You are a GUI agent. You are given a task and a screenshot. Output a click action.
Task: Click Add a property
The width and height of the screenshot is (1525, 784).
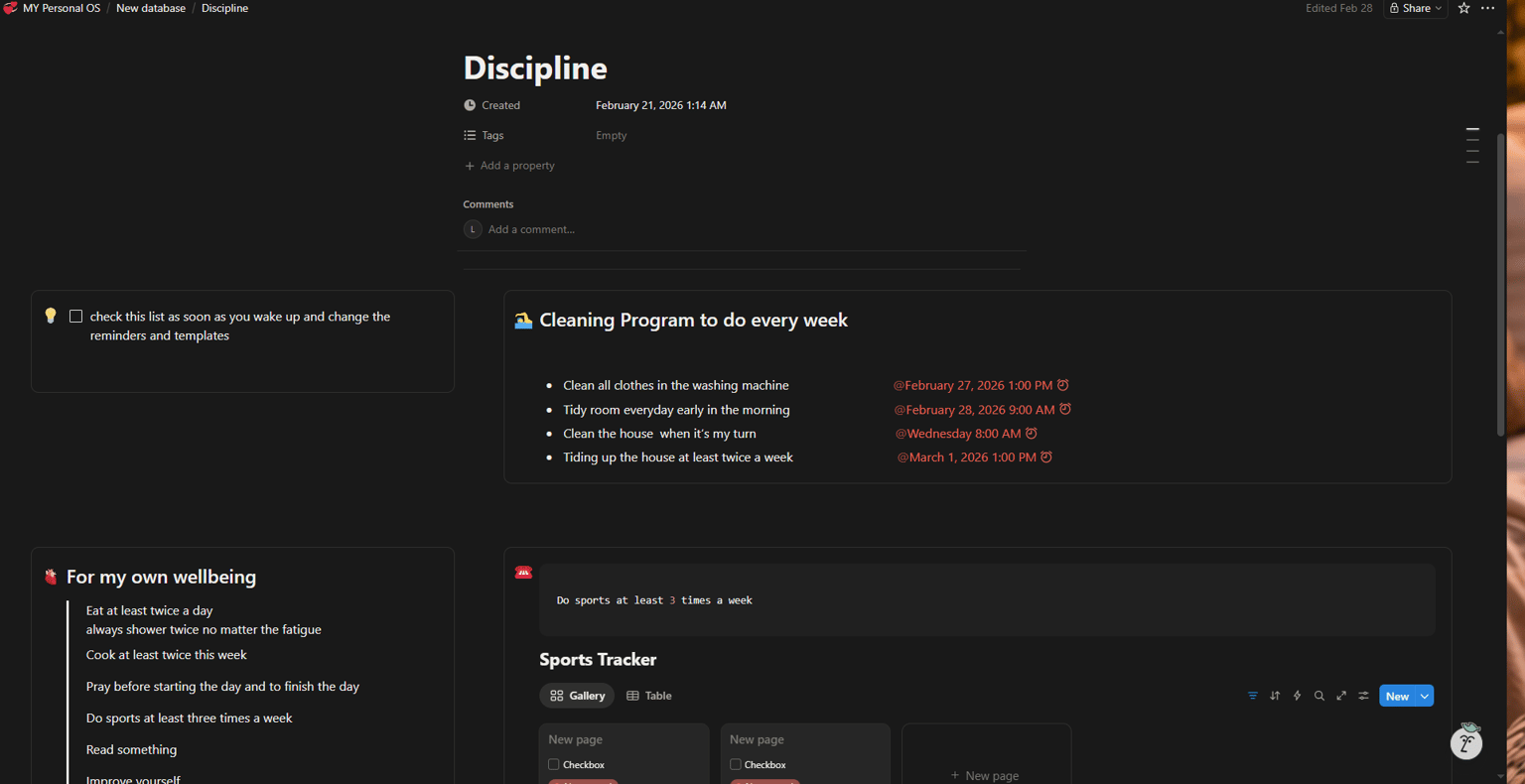pyautogui.click(x=509, y=166)
